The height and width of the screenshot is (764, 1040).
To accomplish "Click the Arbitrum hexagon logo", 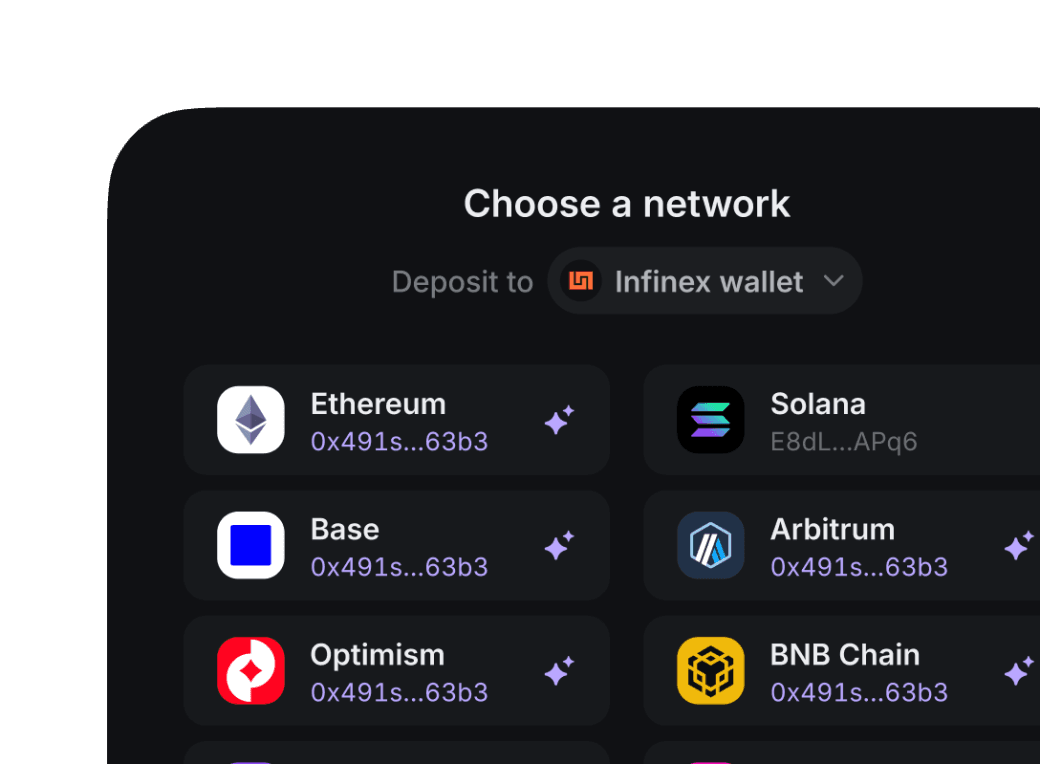I will [x=710, y=546].
